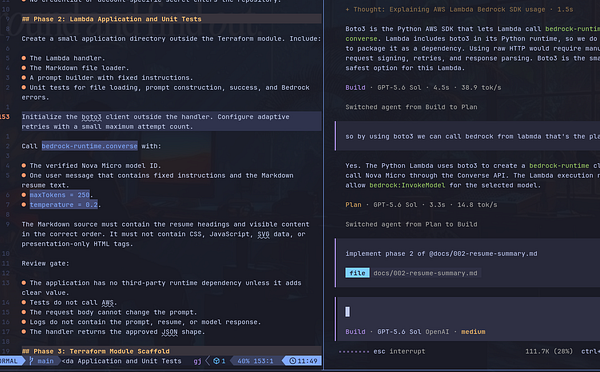The width and height of the screenshot is (600, 372).
Task: Click the 'Switched agent from Plan to Build' notice
Action: coord(411,224)
